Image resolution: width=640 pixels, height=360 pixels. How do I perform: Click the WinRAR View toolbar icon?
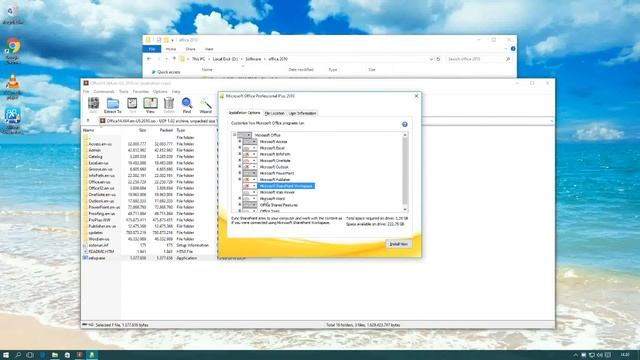point(150,105)
